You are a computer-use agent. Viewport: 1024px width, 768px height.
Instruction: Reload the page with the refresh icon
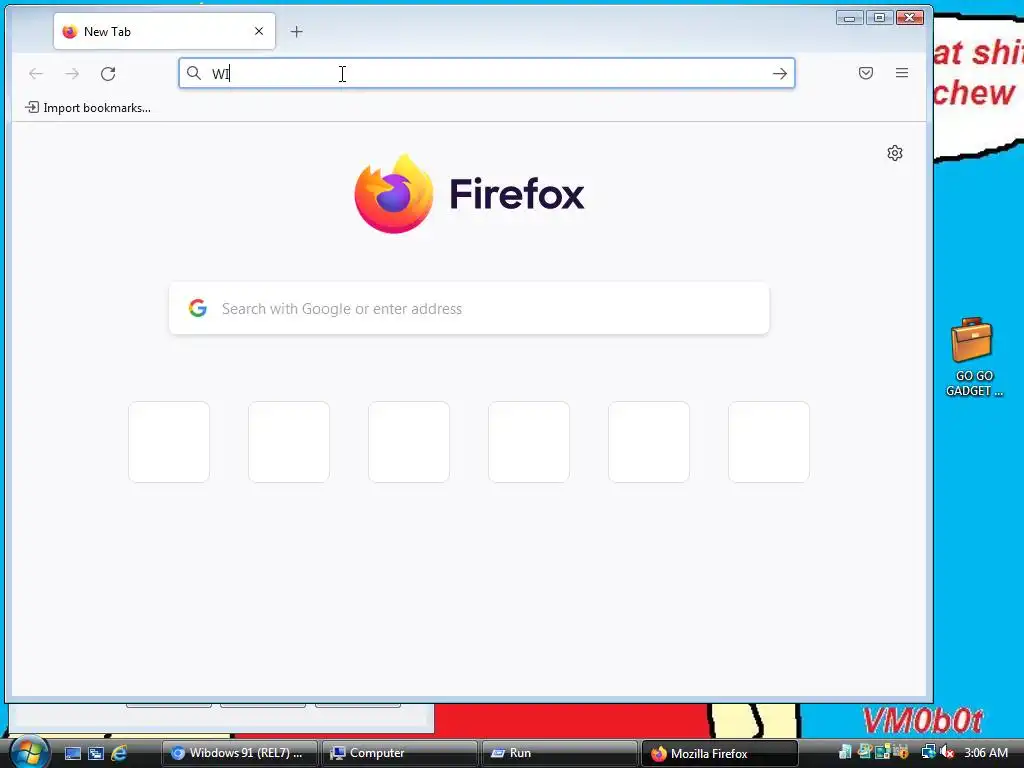(108, 74)
